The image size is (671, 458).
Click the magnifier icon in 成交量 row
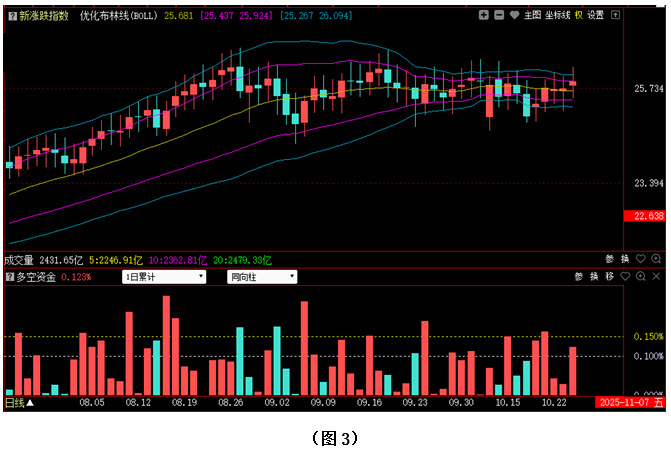tap(656, 259)
